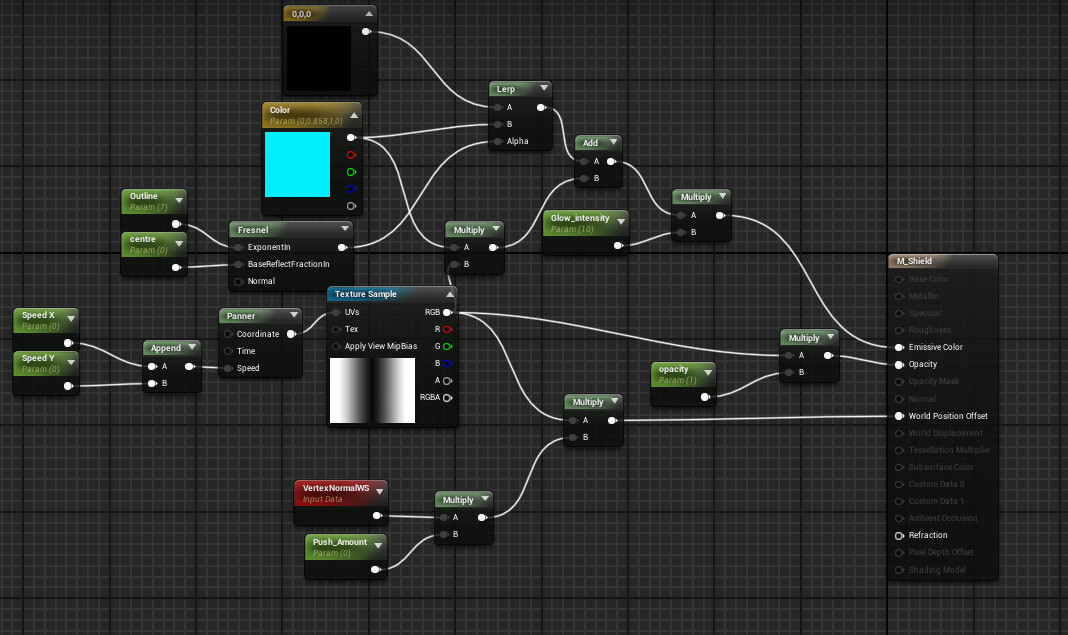The image size is (1068, 635).
Task: Collapse the Color parameter node arrow
Action: point(354,115)
